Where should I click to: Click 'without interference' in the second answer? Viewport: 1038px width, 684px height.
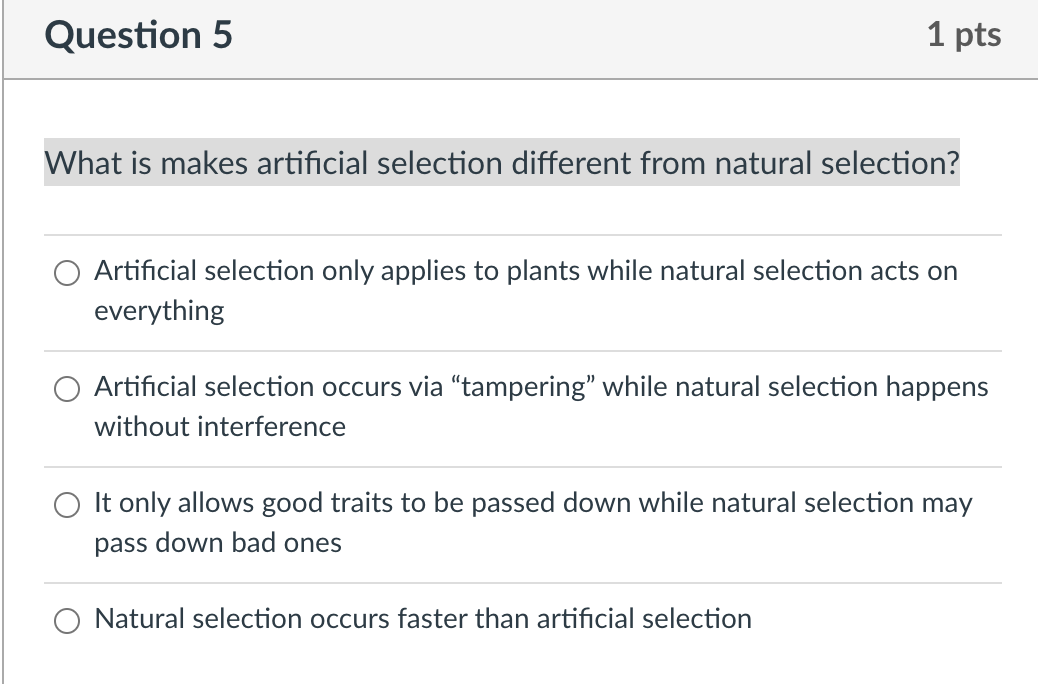(220, 426)
